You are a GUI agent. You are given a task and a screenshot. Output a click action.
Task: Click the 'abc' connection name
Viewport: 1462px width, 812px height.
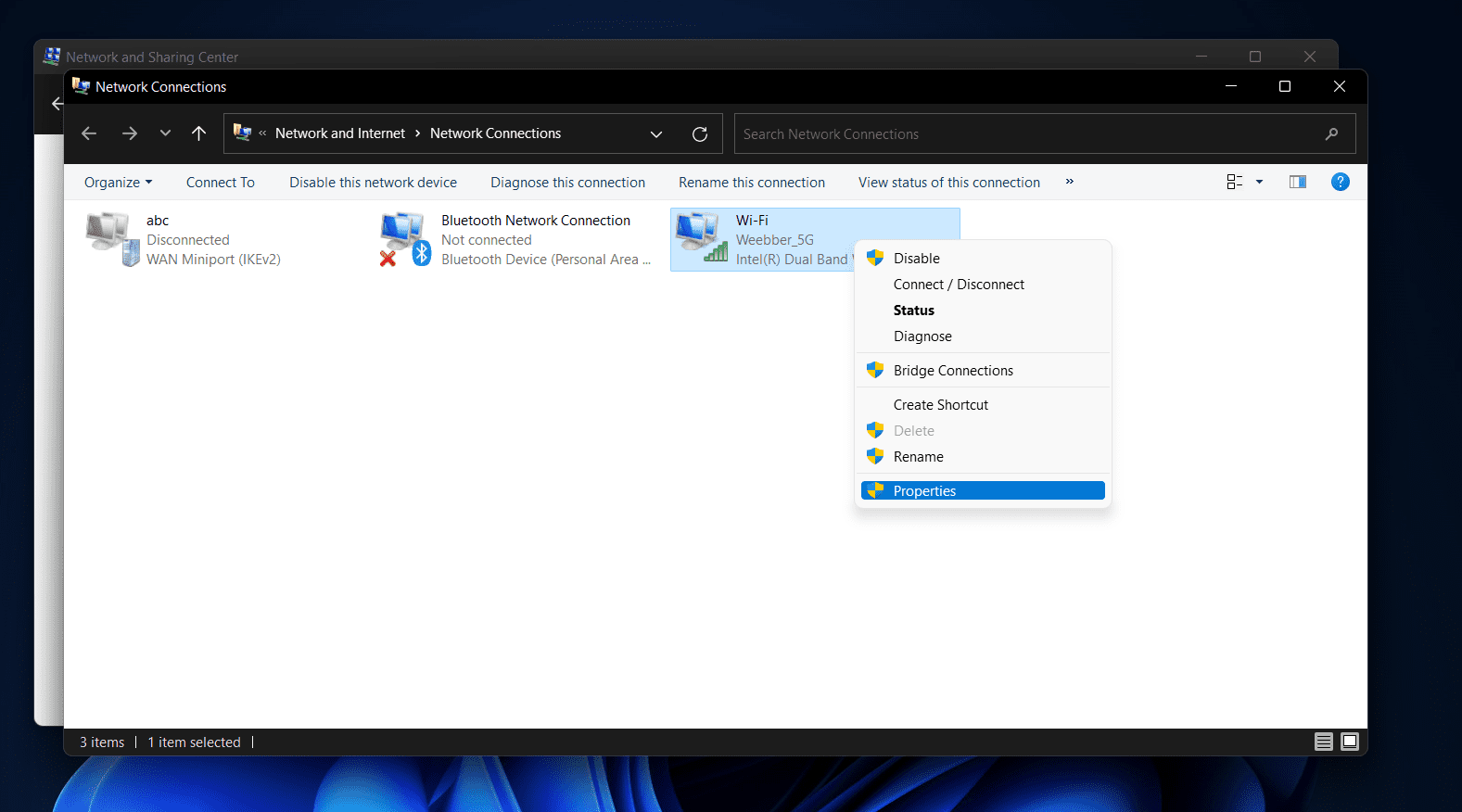point(158,221)
